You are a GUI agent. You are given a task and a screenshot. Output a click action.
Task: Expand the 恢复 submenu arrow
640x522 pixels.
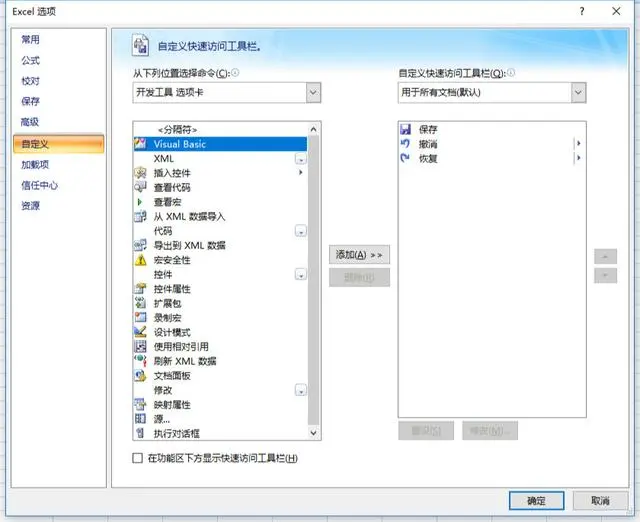[x=578, y=158]
